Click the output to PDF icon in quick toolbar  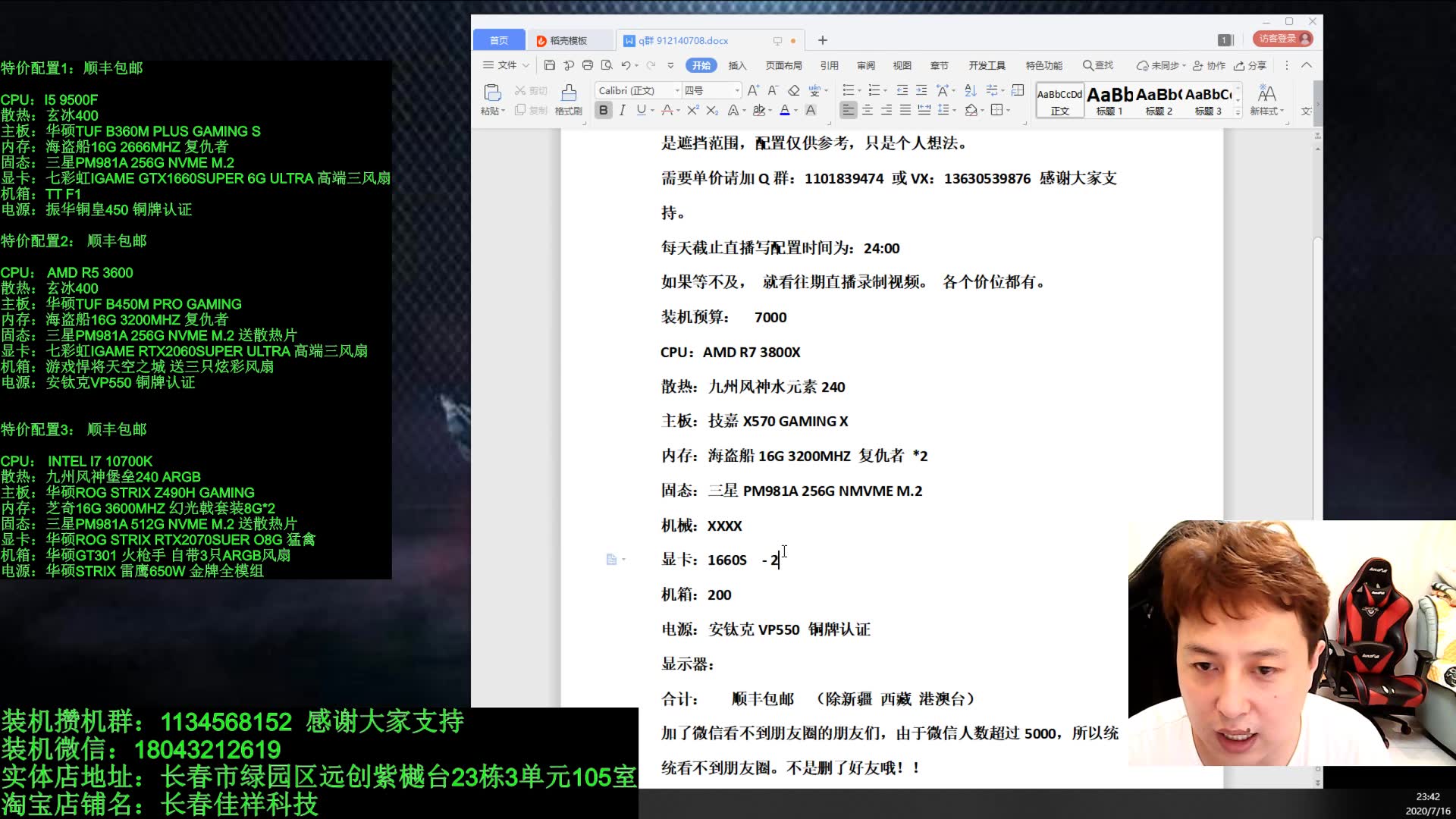coord(569,65)
